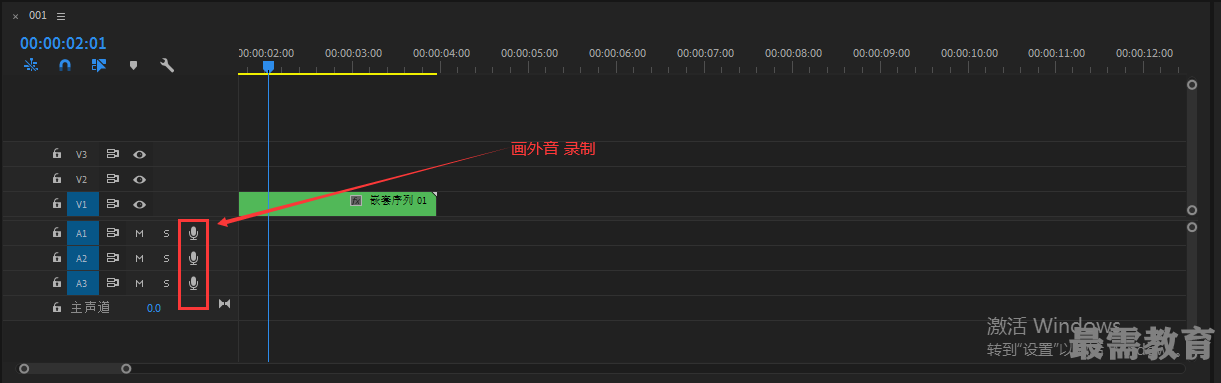Toggle lock on track A2
The width and height of the screenshot is (1221, 383).
click(x=57, y=258)
